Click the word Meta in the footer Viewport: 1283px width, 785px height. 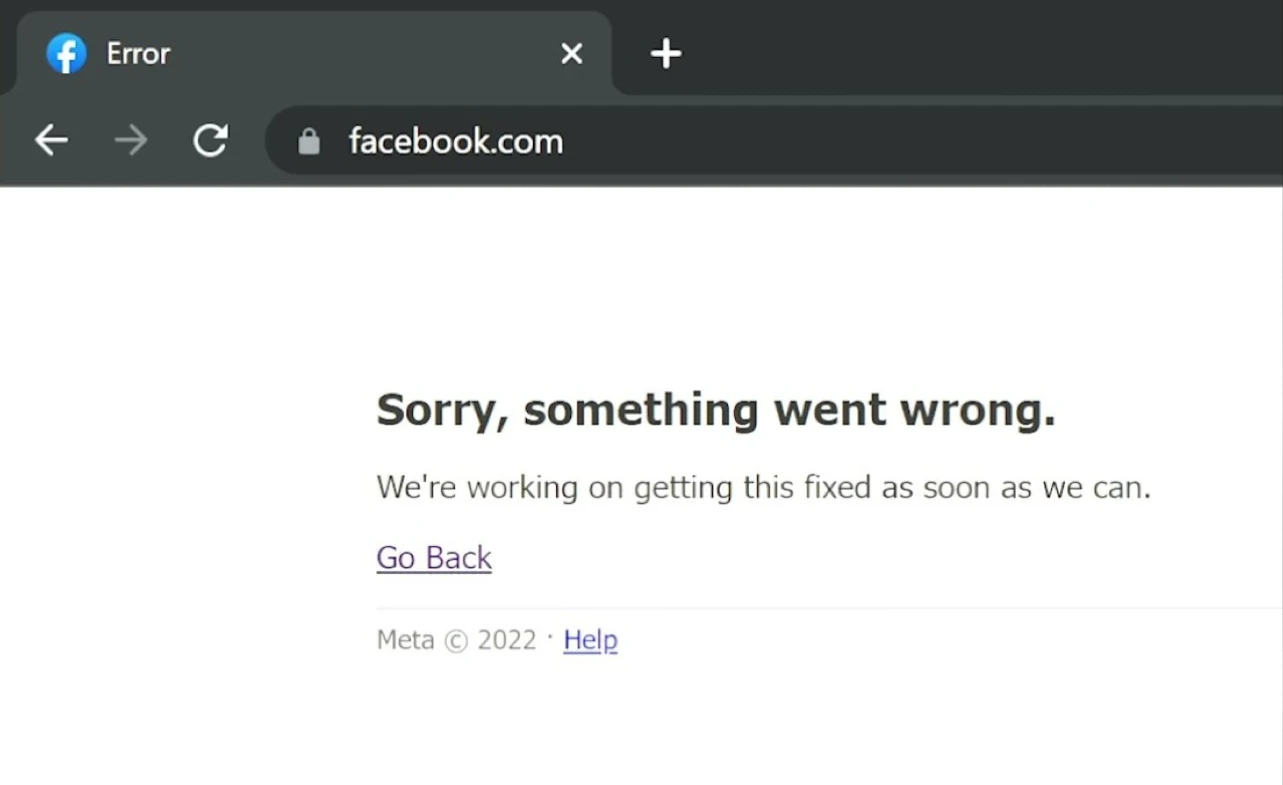tap(405, 640)
